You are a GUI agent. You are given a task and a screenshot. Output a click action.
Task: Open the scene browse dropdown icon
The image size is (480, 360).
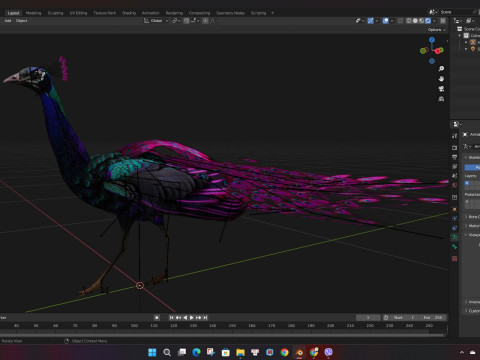click(x=433, y=12)
